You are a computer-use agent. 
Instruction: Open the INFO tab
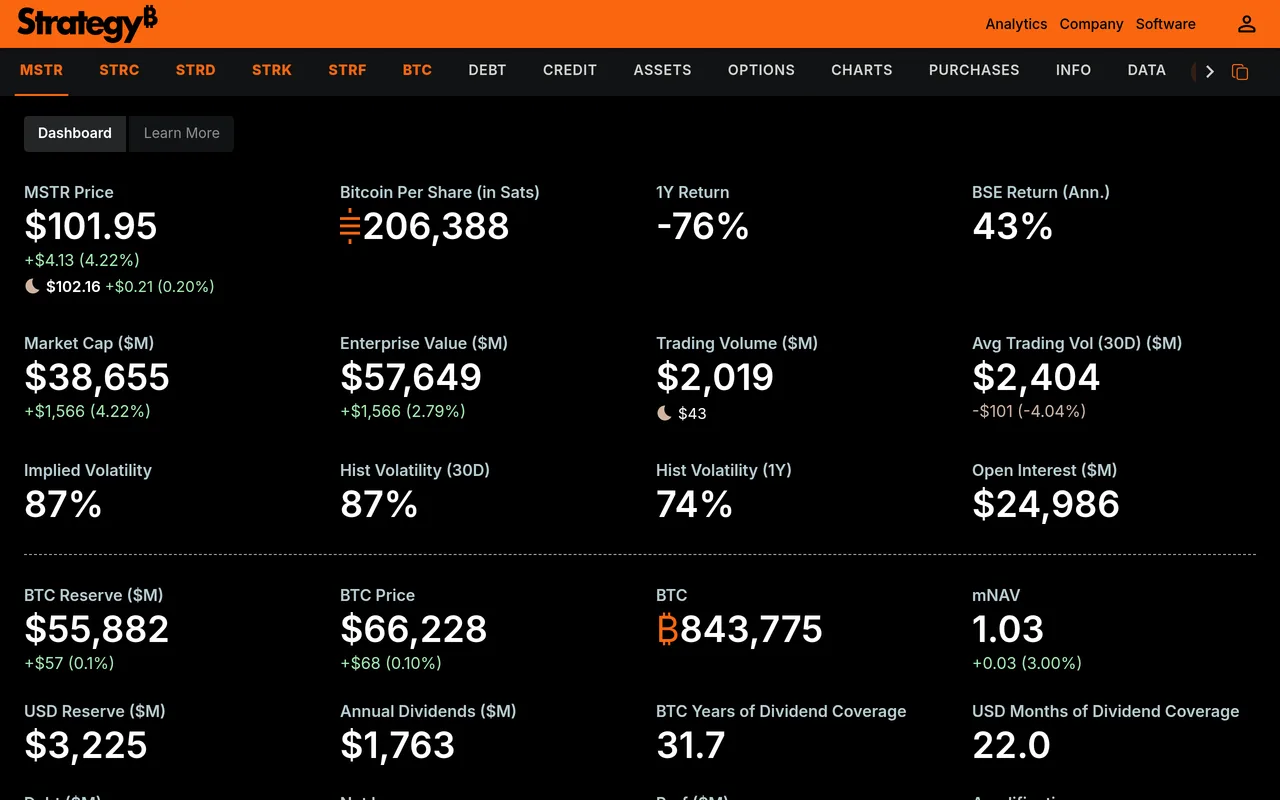point(1073,70)
